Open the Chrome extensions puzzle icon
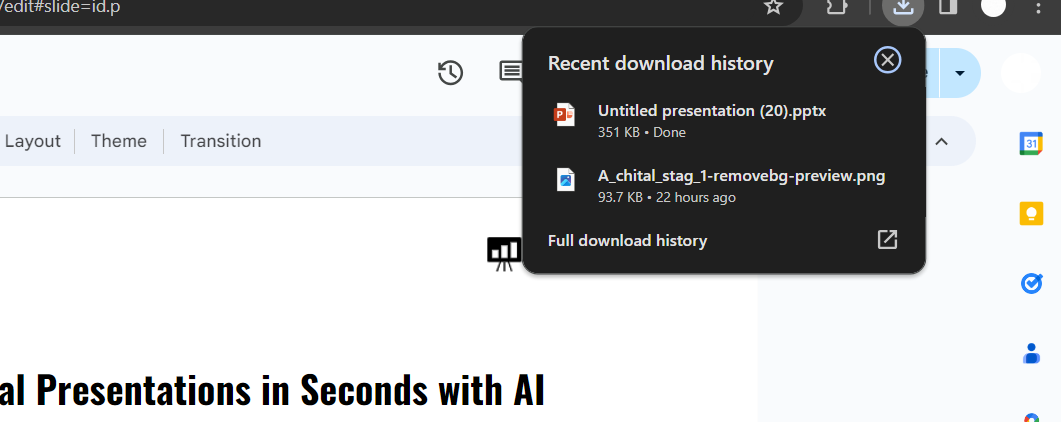The image size is (1061, 422). coord(836,8)
